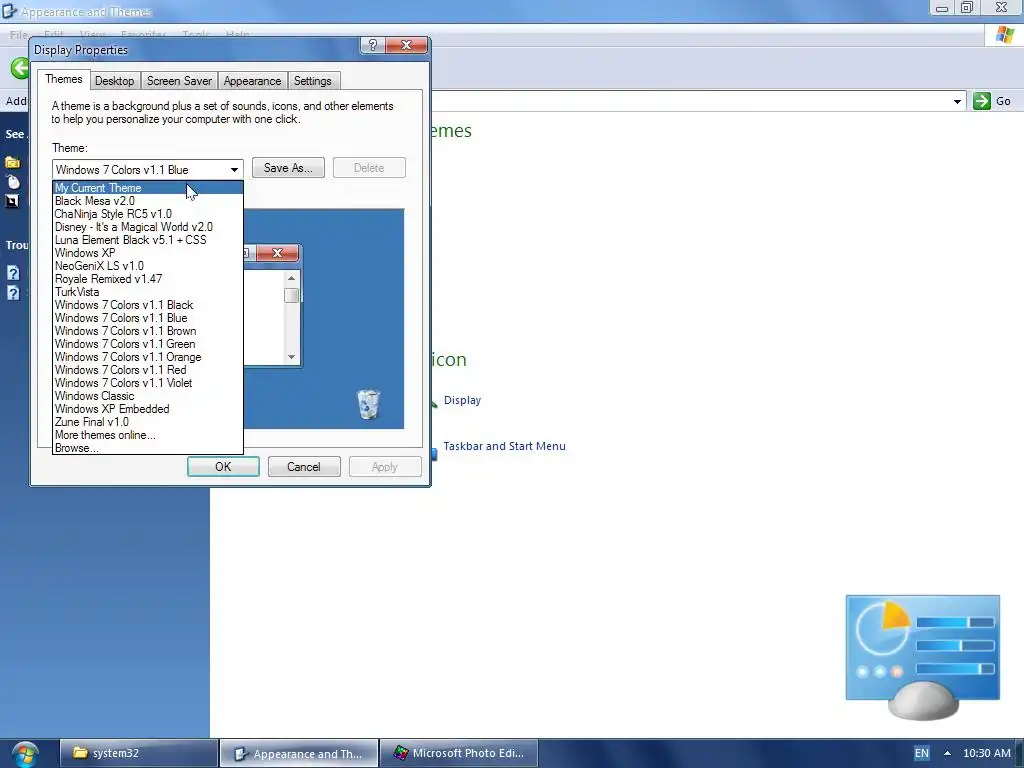Select My Current Theme

(x=148, y=188)
